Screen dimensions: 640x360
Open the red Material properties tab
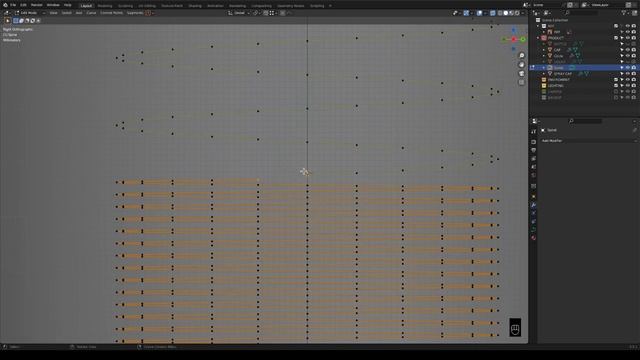pyautogui.click(x=533, y=238)
